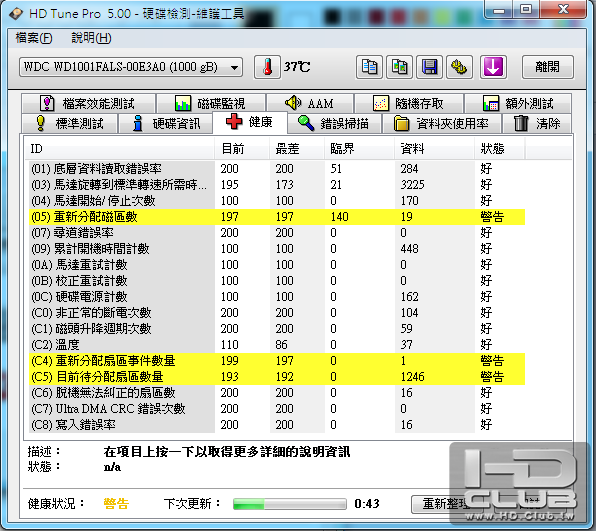
Task: Select the (C8) 寫入錯誤率 row
Action: pos(277,425)
